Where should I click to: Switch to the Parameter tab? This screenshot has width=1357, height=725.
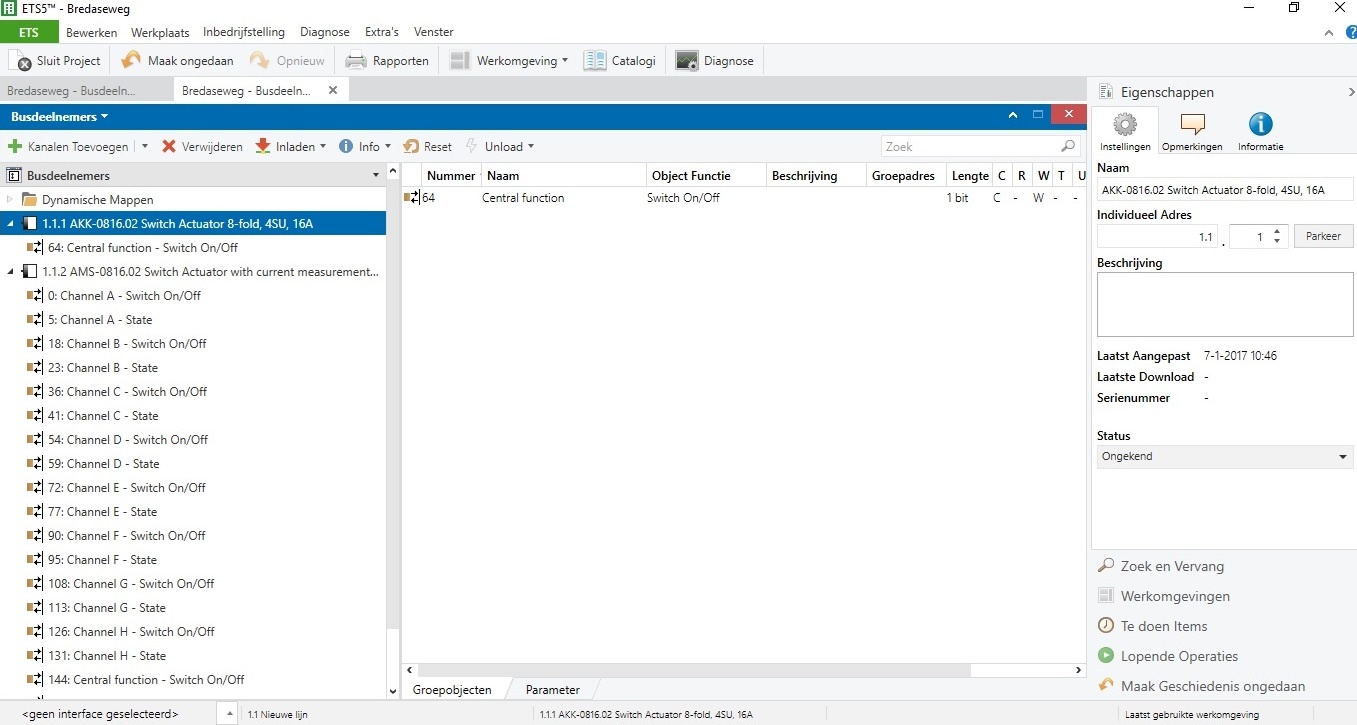[552, 690]
